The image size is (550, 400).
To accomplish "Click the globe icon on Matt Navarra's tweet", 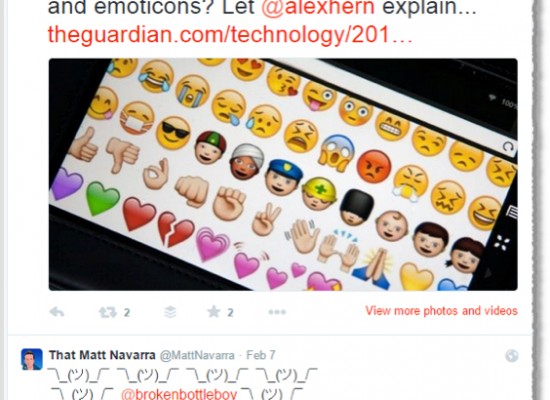I will [x=512, y=356].
